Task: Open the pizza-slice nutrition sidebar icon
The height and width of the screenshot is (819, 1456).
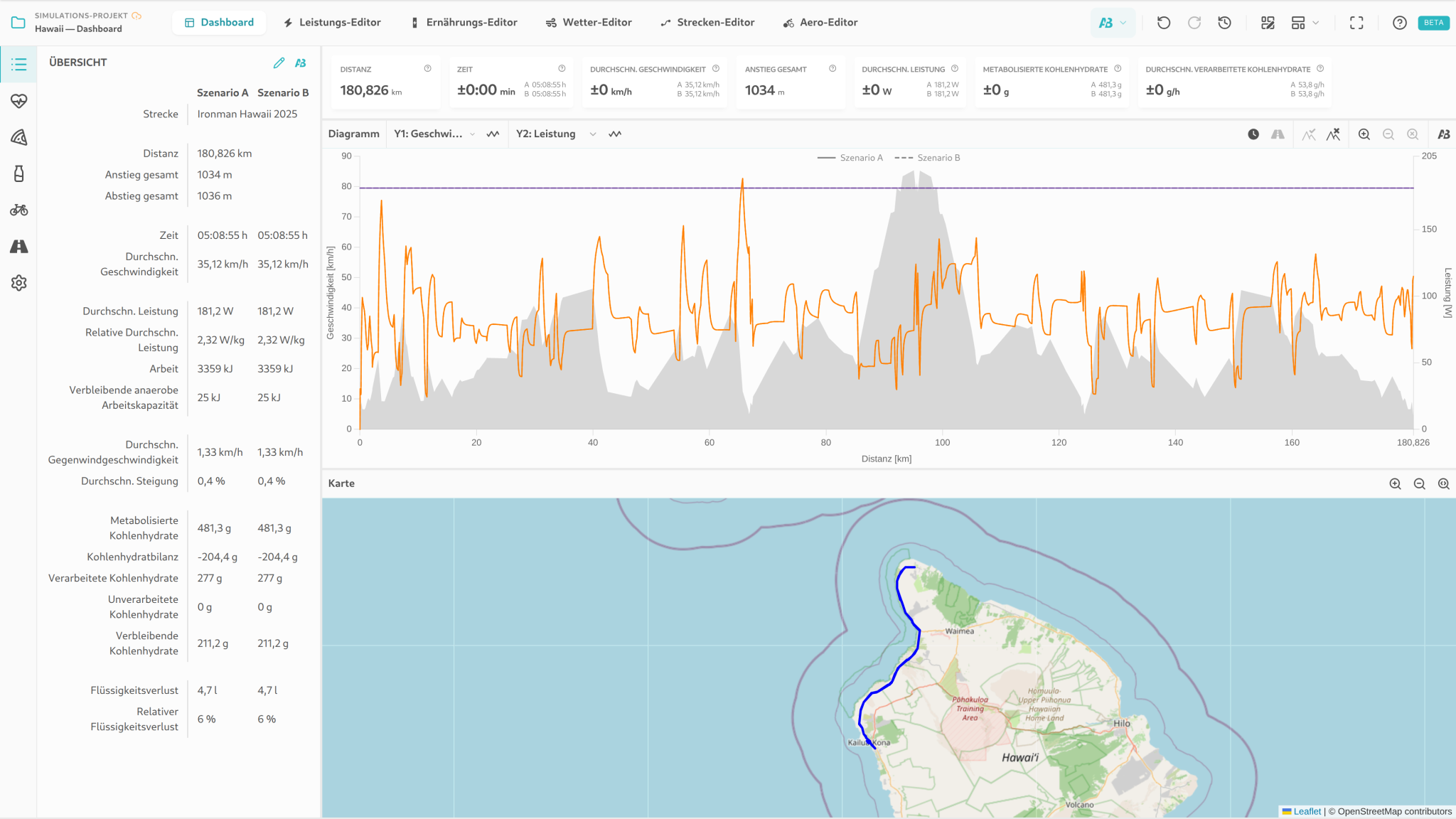Action: [x=18, y=137]
